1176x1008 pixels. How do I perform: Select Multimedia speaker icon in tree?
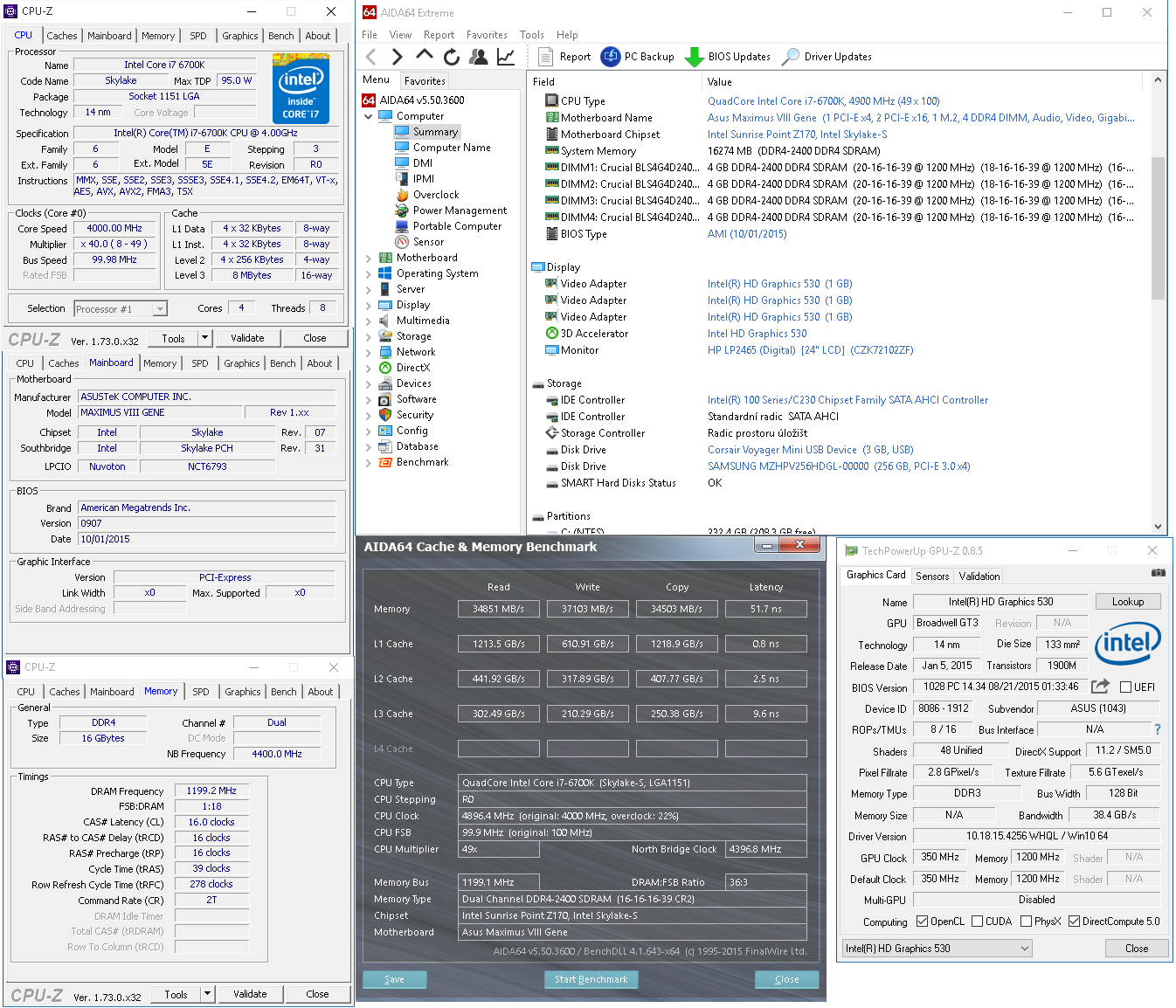[385, 321]
